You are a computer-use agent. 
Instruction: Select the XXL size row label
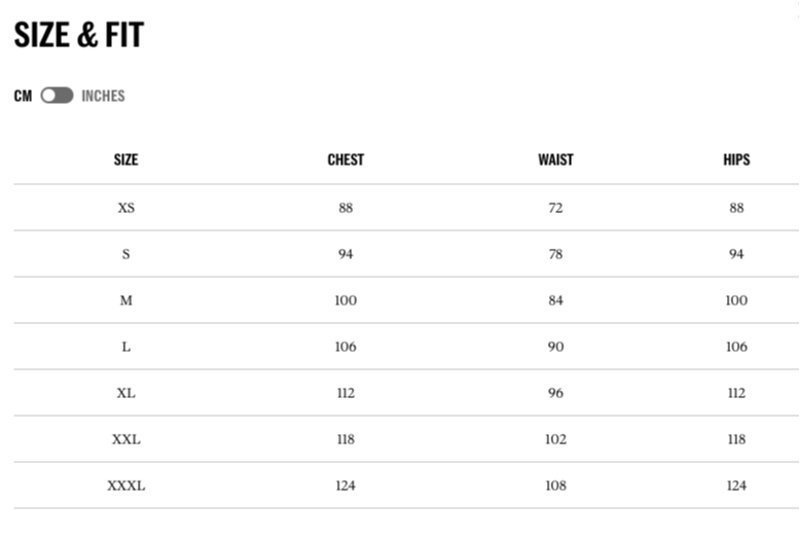coord(126,439)
